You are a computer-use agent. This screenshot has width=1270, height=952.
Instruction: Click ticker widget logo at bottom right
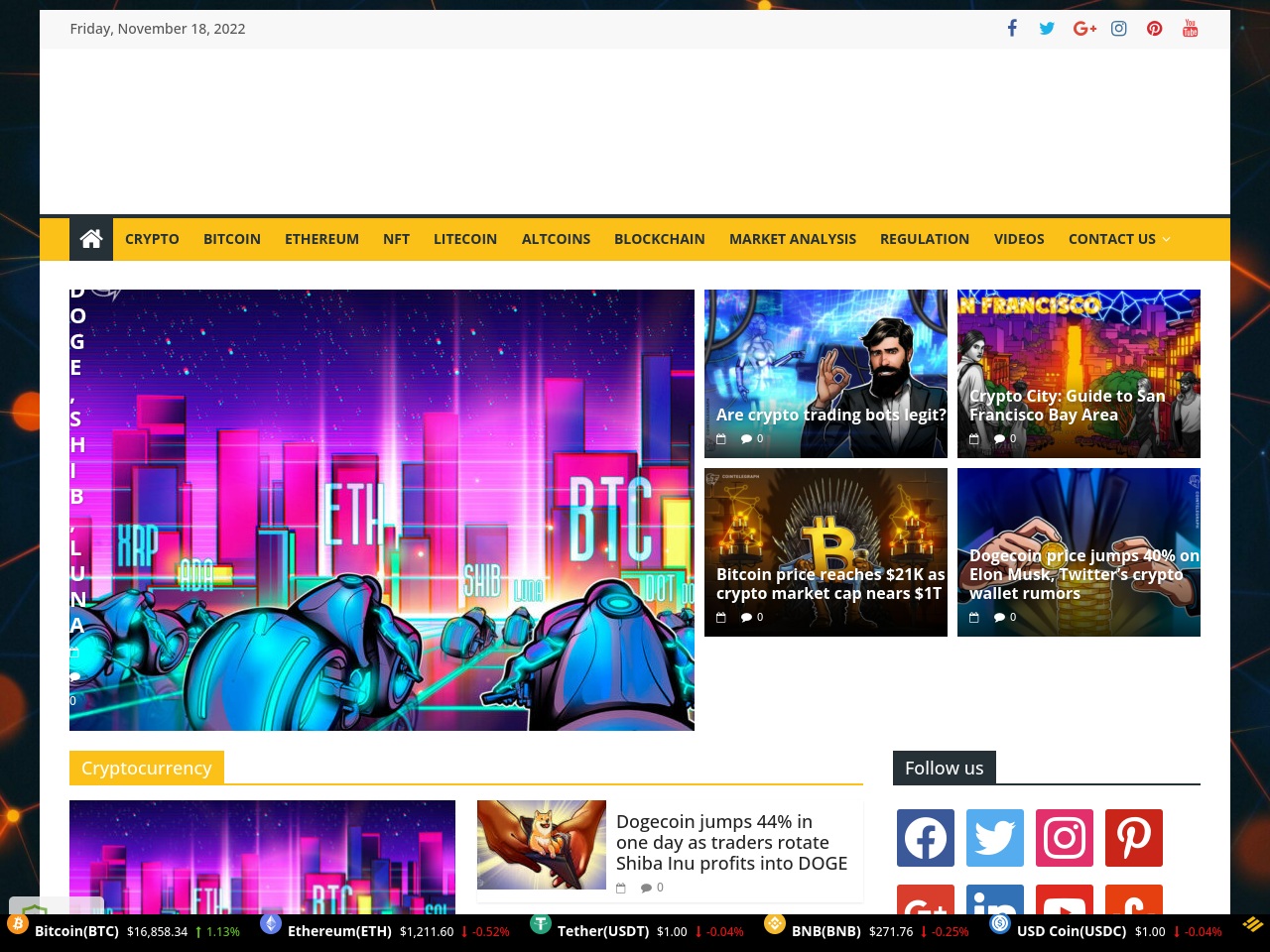tap(1252, 924)
